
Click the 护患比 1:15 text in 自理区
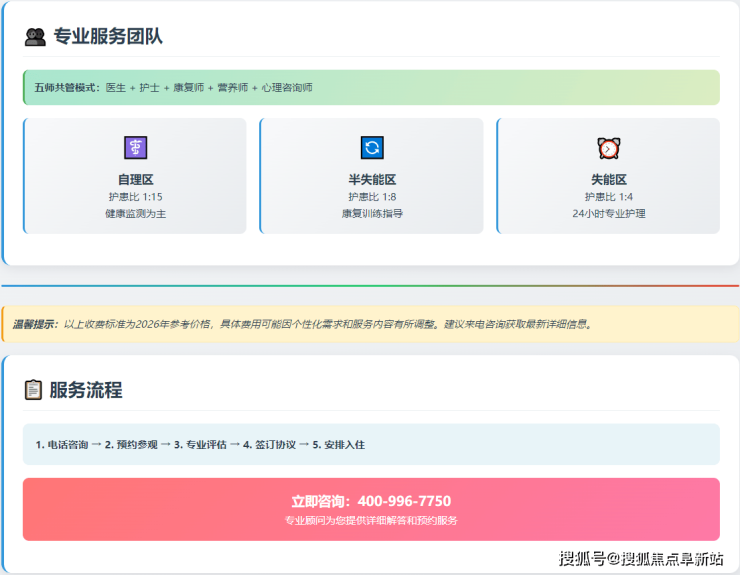point(135,197)
